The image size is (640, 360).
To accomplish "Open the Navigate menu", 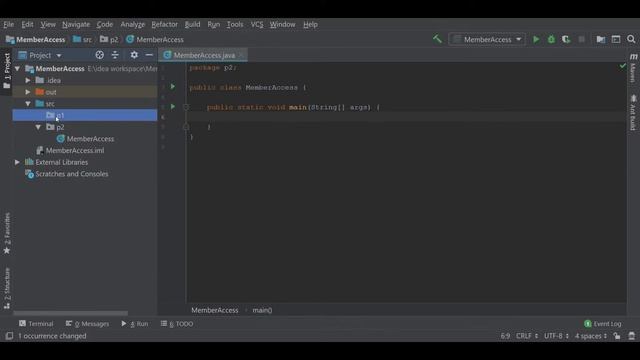I will [x=76, y=24].
